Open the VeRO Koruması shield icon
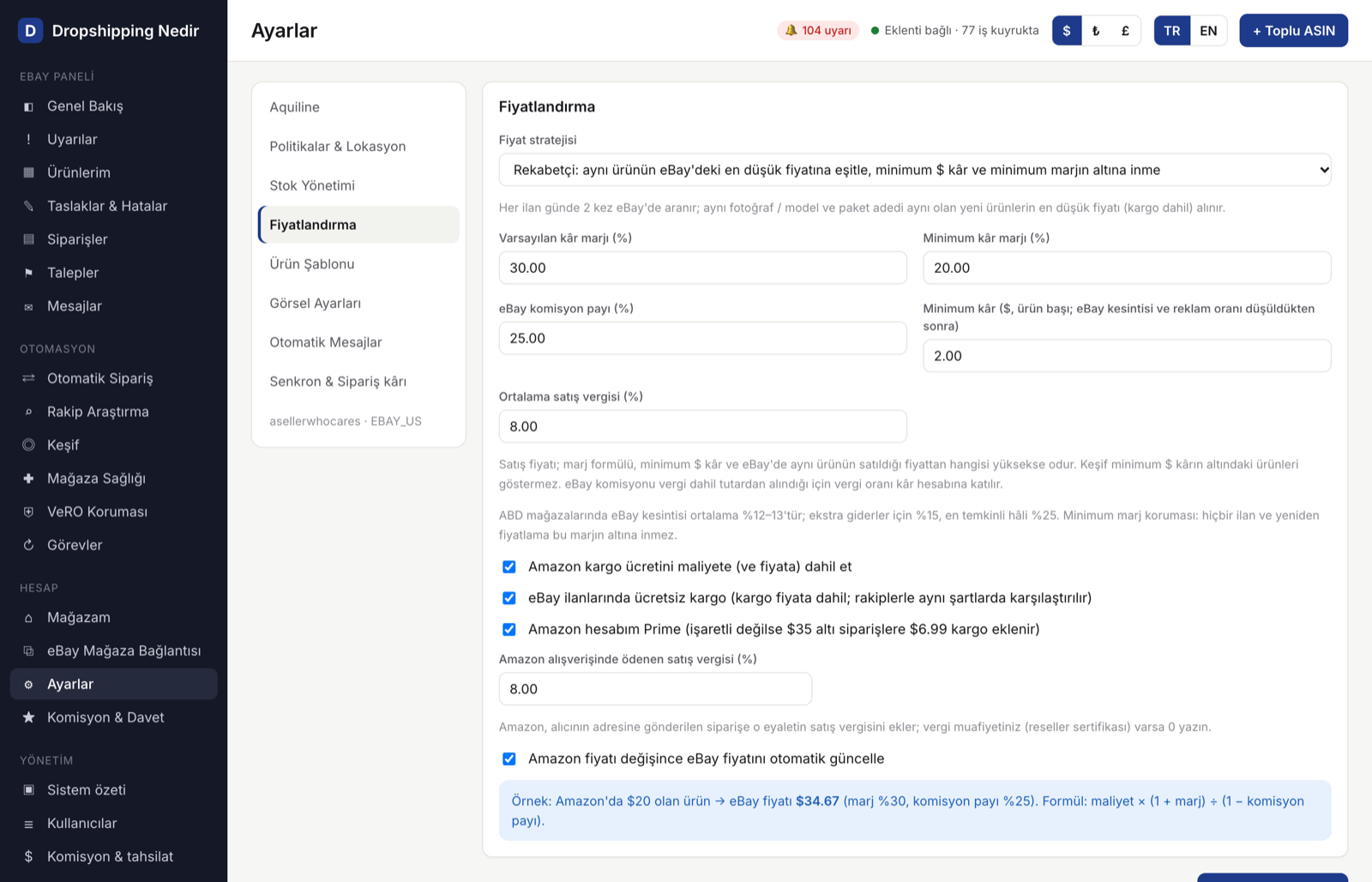The image size is (1372, 882). (x=28, y=511)
